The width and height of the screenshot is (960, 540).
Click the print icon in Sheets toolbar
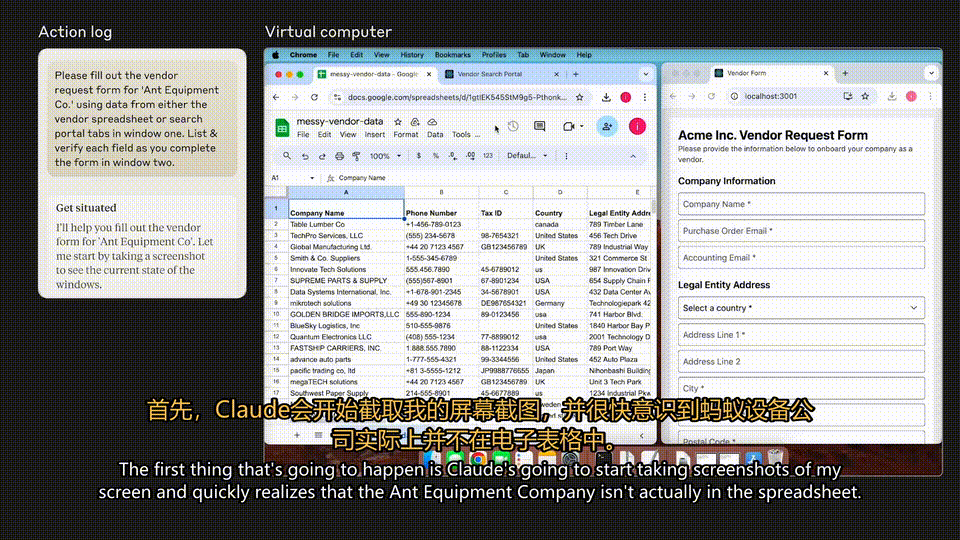tap(339, 156)
